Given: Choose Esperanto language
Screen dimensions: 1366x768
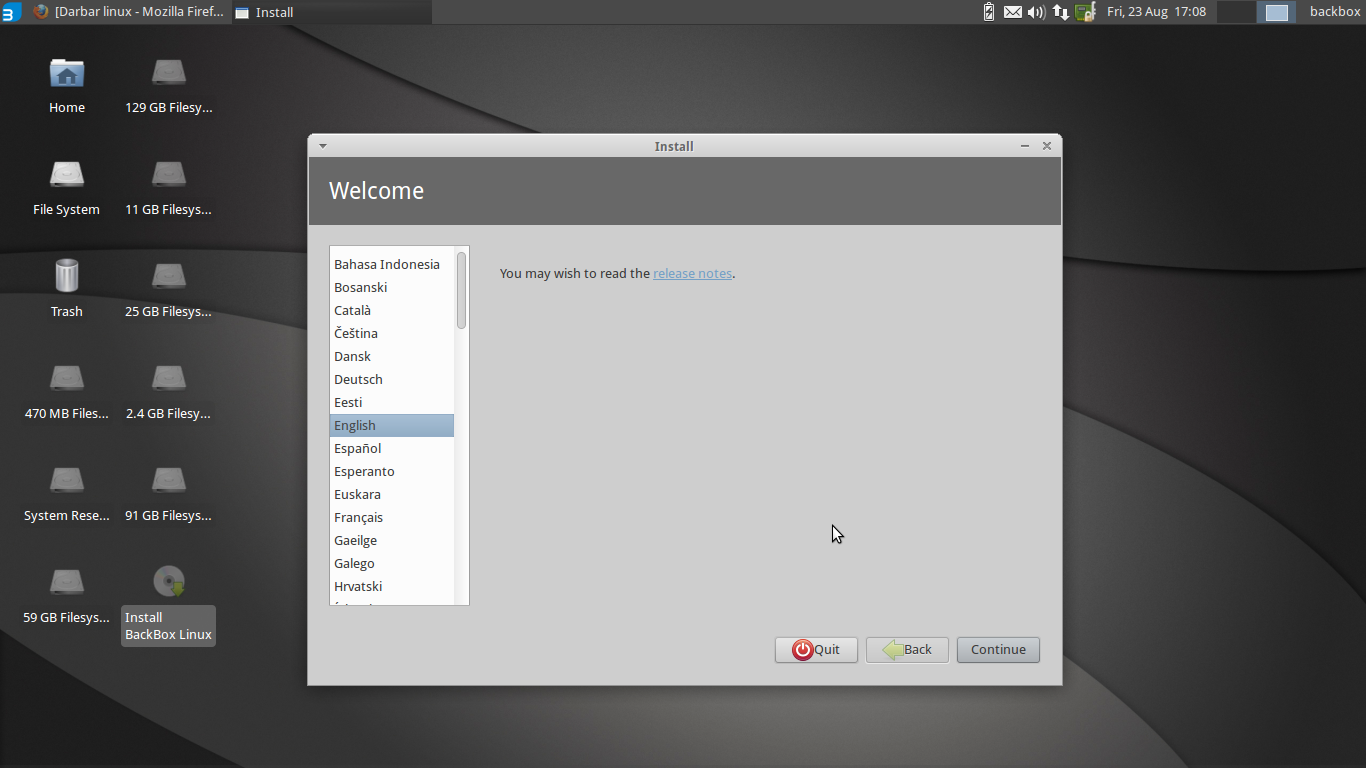Looking at the screenshot, I should click(x=392, y=471).
